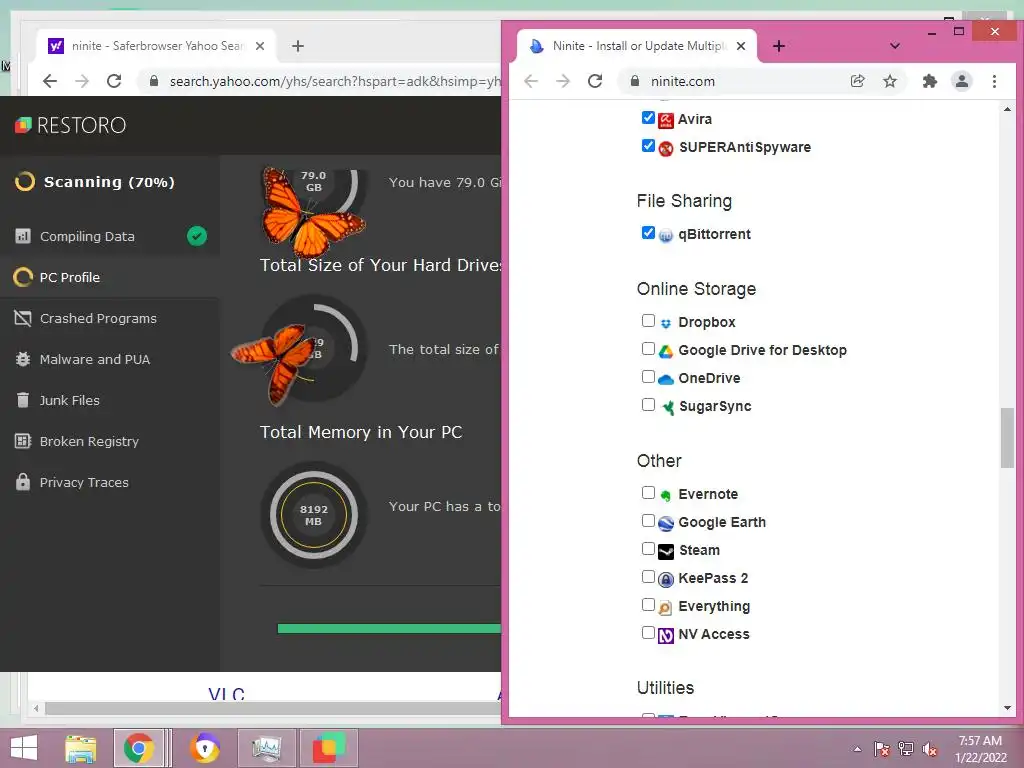The height and width of the screenshot is (768, 1024).
Task: Click the Google Earth globe icon
Action: [x=665, y=523]
